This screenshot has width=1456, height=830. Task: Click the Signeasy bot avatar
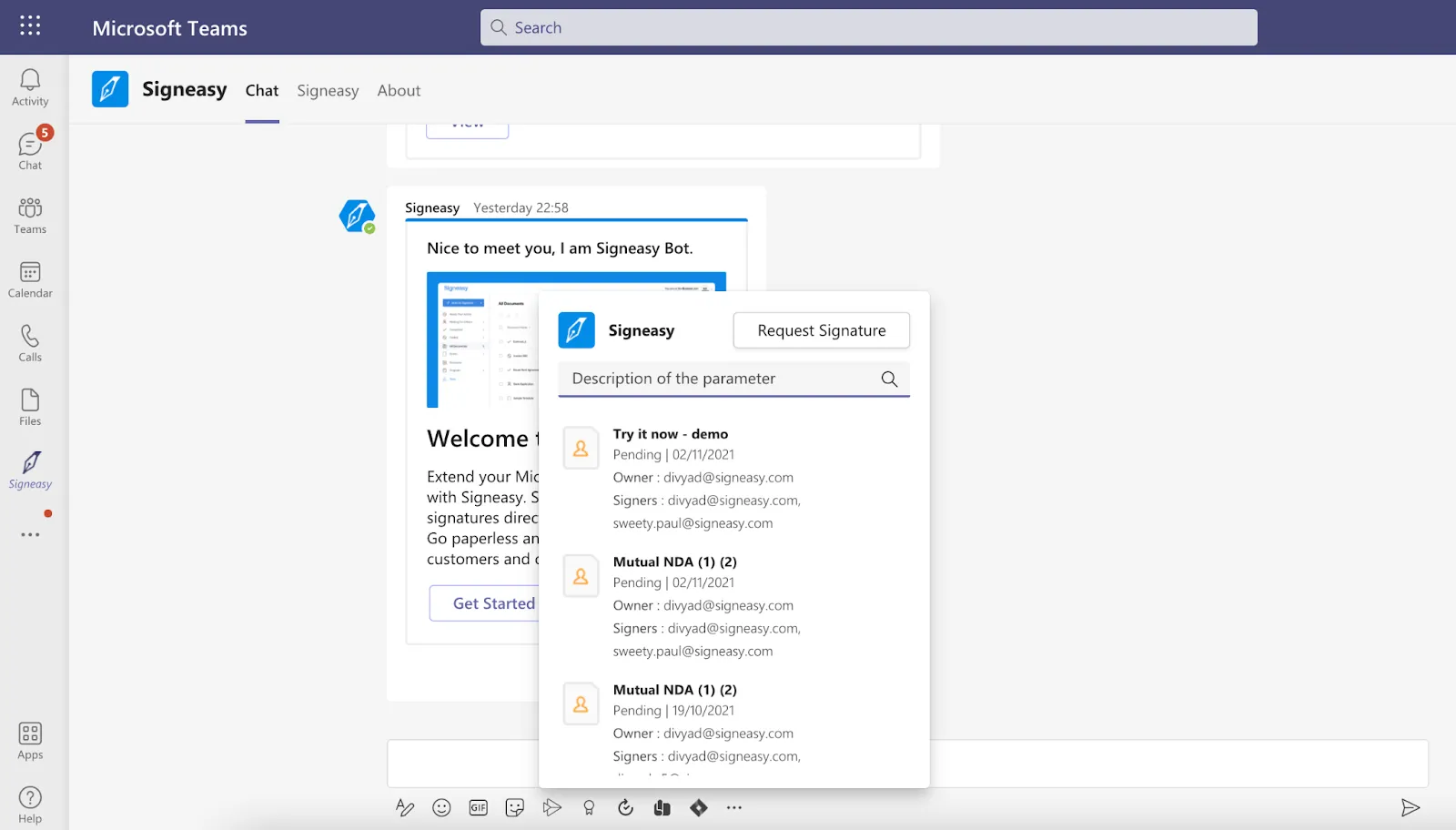(357, 217)
